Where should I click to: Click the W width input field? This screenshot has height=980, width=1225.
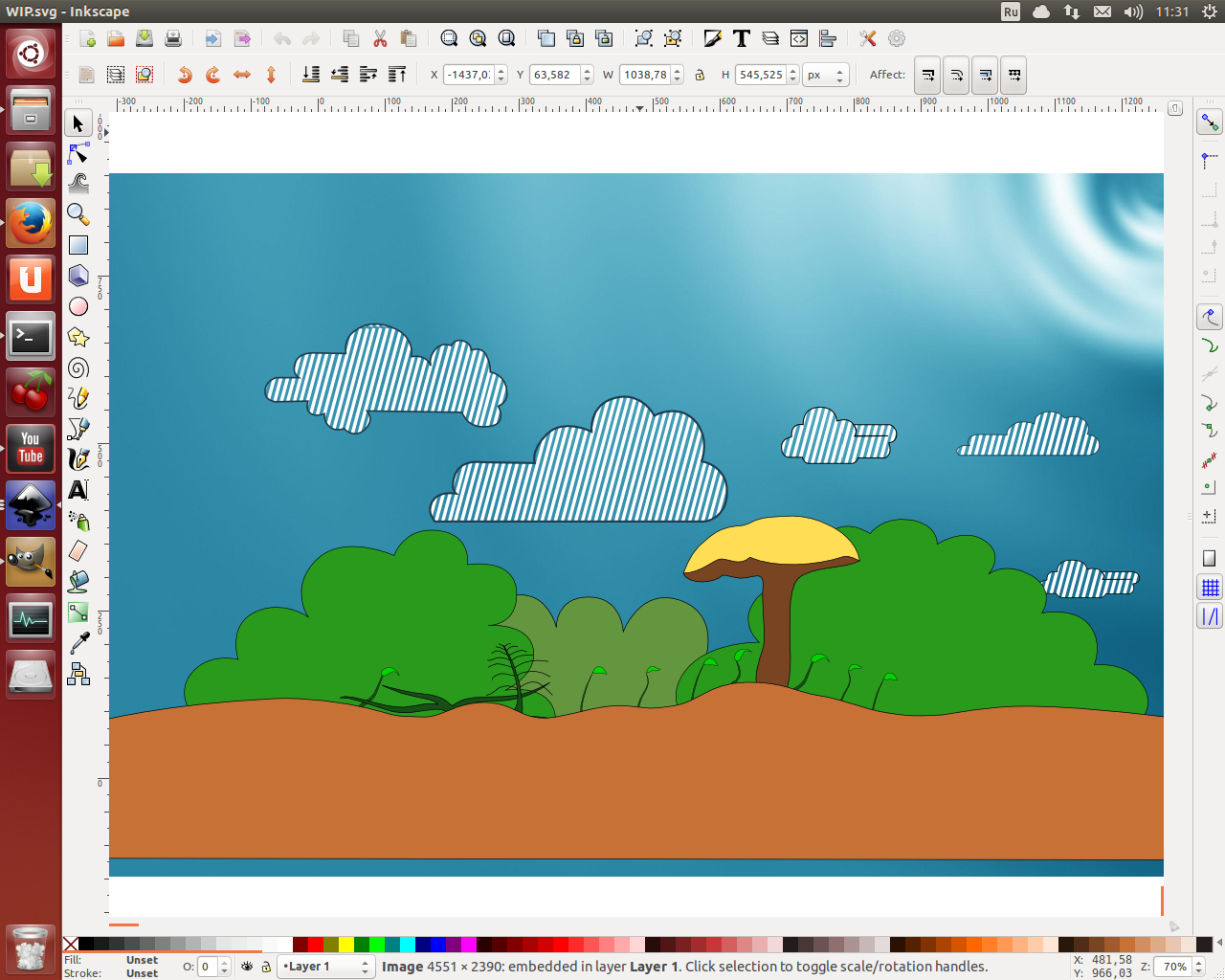(x=645, y=75)
